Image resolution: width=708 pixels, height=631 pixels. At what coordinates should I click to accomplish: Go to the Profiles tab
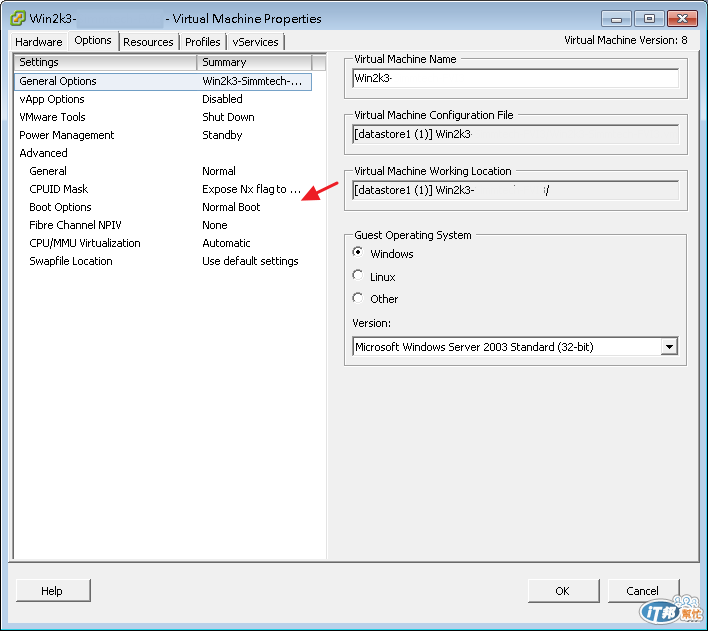click(203, 42)
